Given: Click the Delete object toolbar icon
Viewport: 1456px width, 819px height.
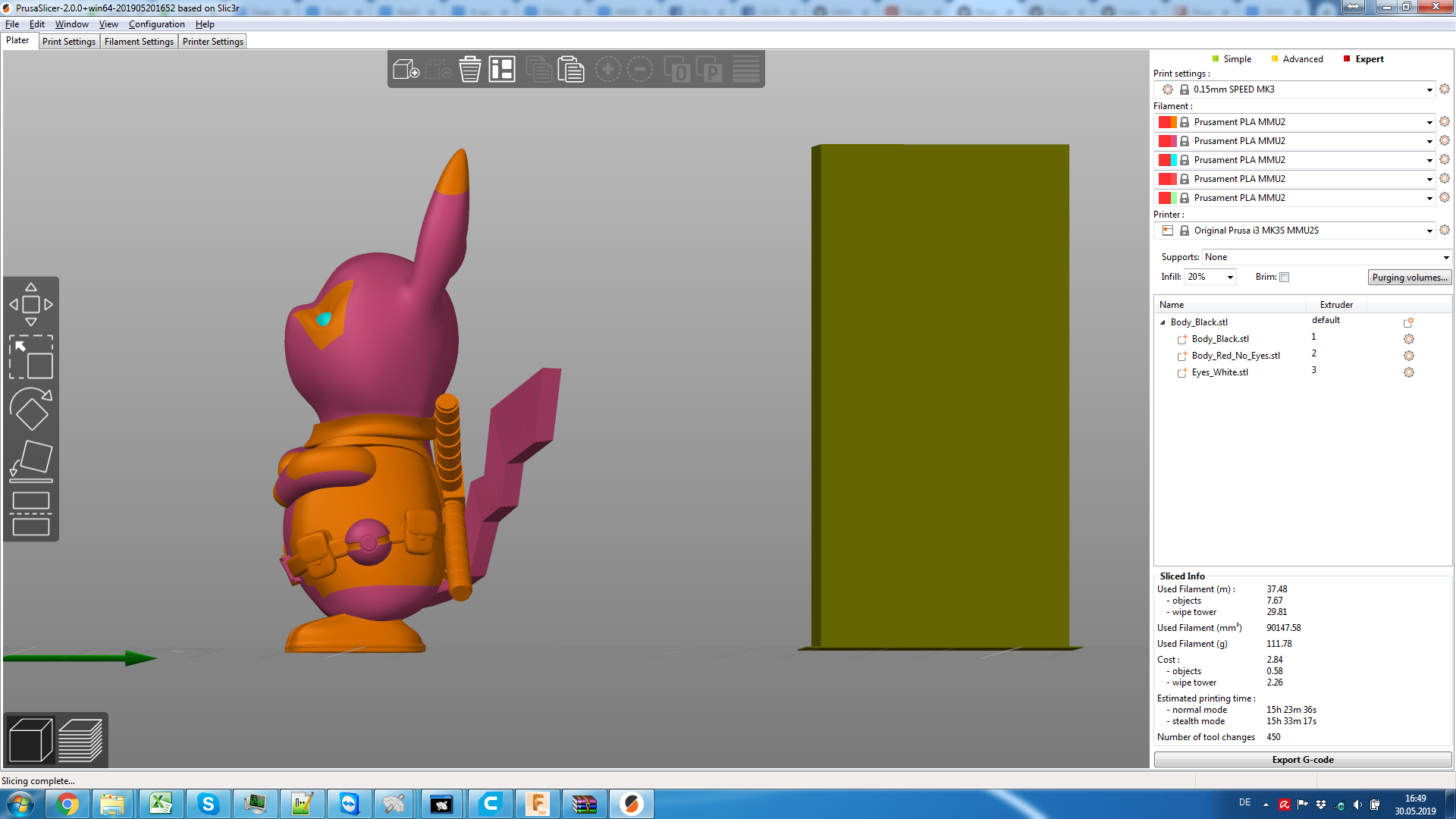Looking at the screenshot, I should 438,70.
